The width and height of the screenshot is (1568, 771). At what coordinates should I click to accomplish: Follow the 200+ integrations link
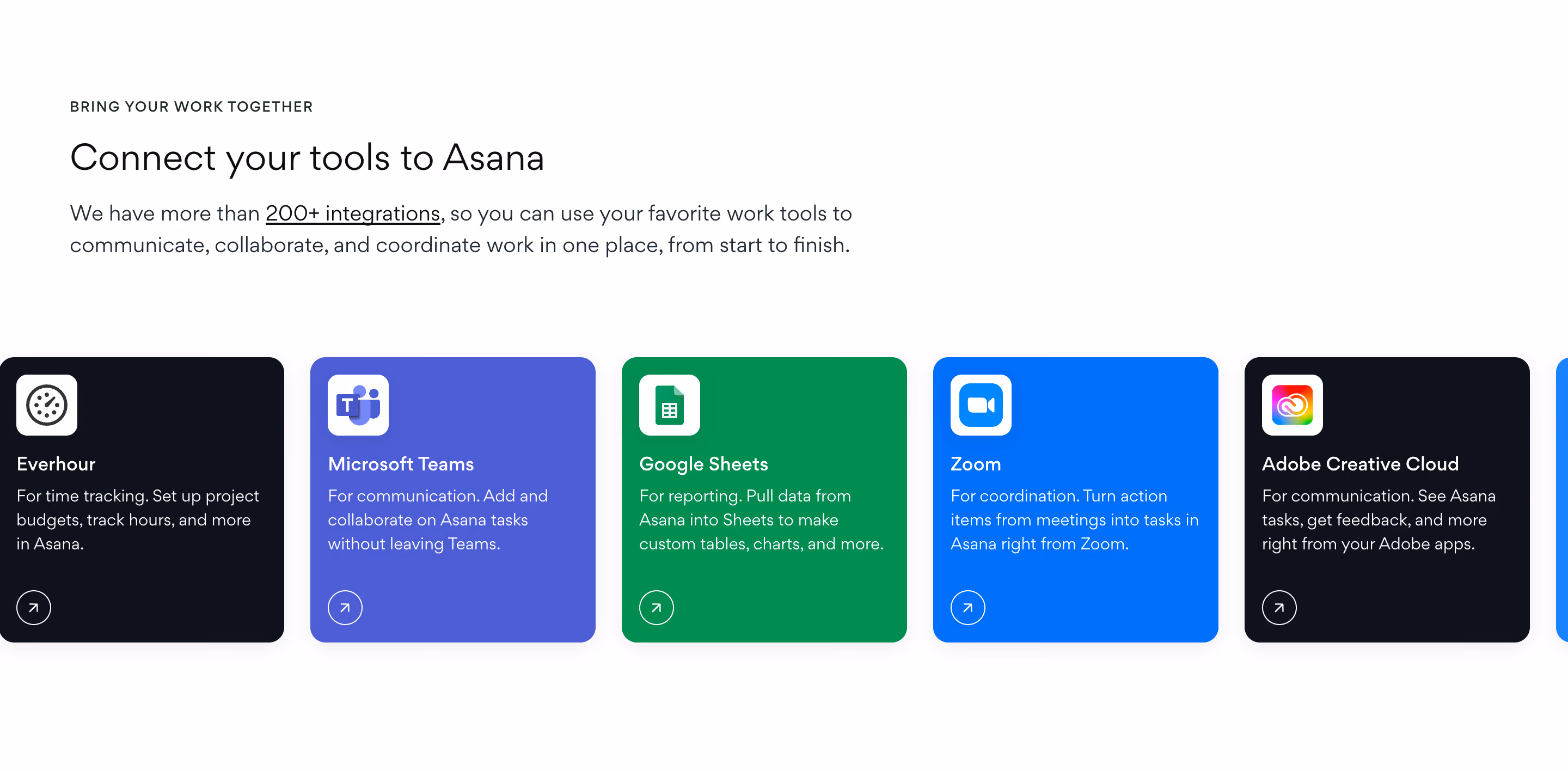(x=352, y=213)
